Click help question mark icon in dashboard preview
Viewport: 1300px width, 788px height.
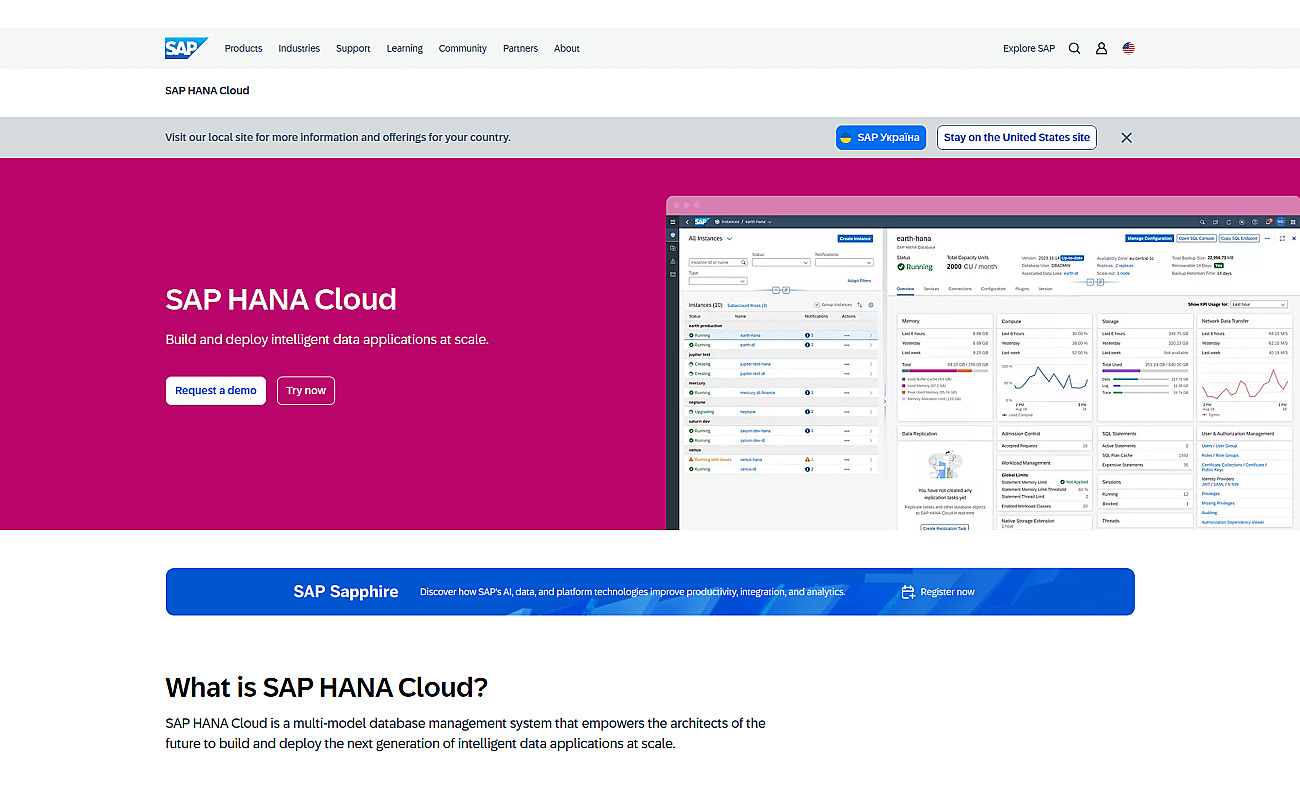[x=1255, y=222]
